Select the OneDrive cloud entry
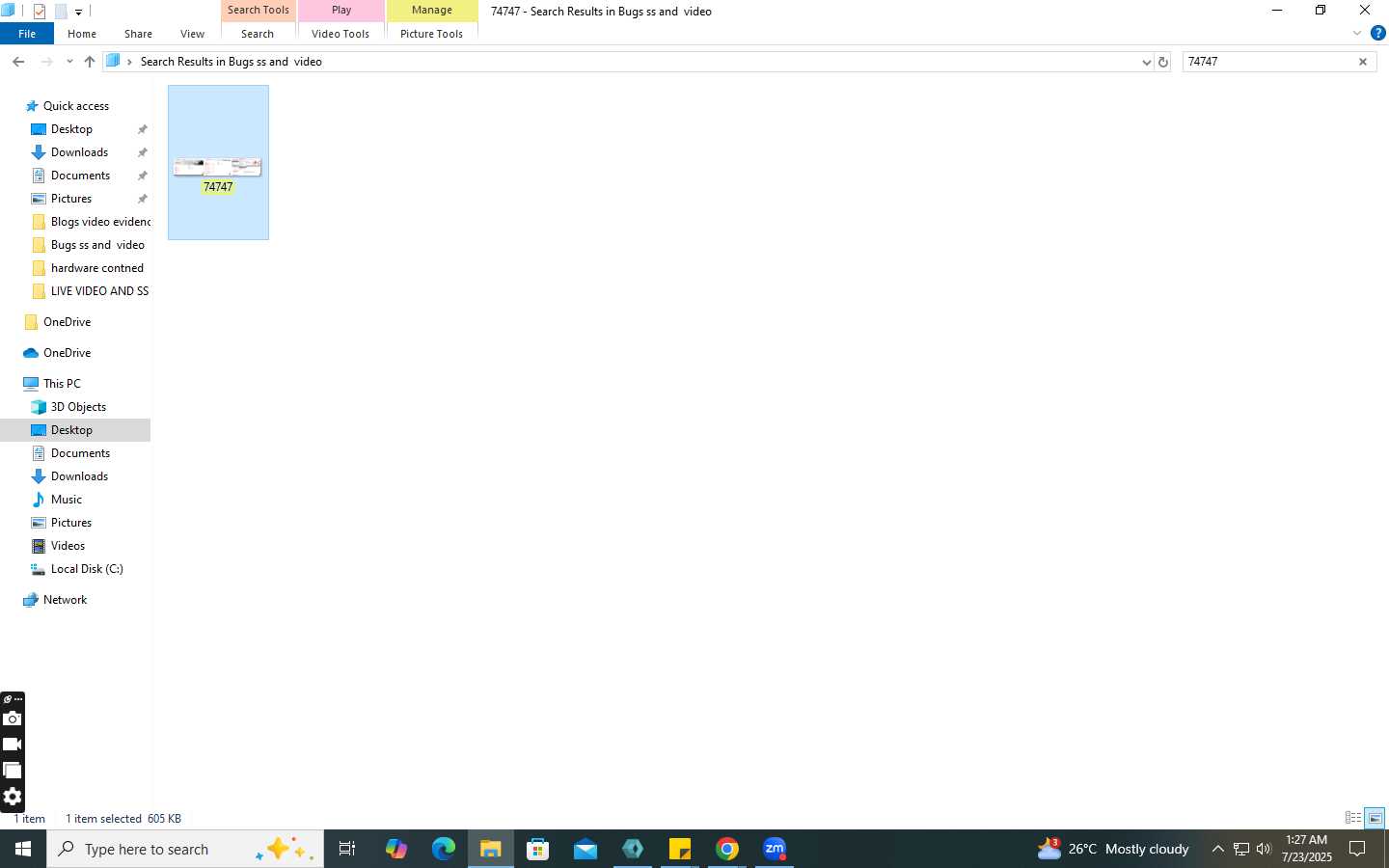Image resolution: width=1389 pixels, height=868 pixels. pyautogui.click(x=67, y=353)
